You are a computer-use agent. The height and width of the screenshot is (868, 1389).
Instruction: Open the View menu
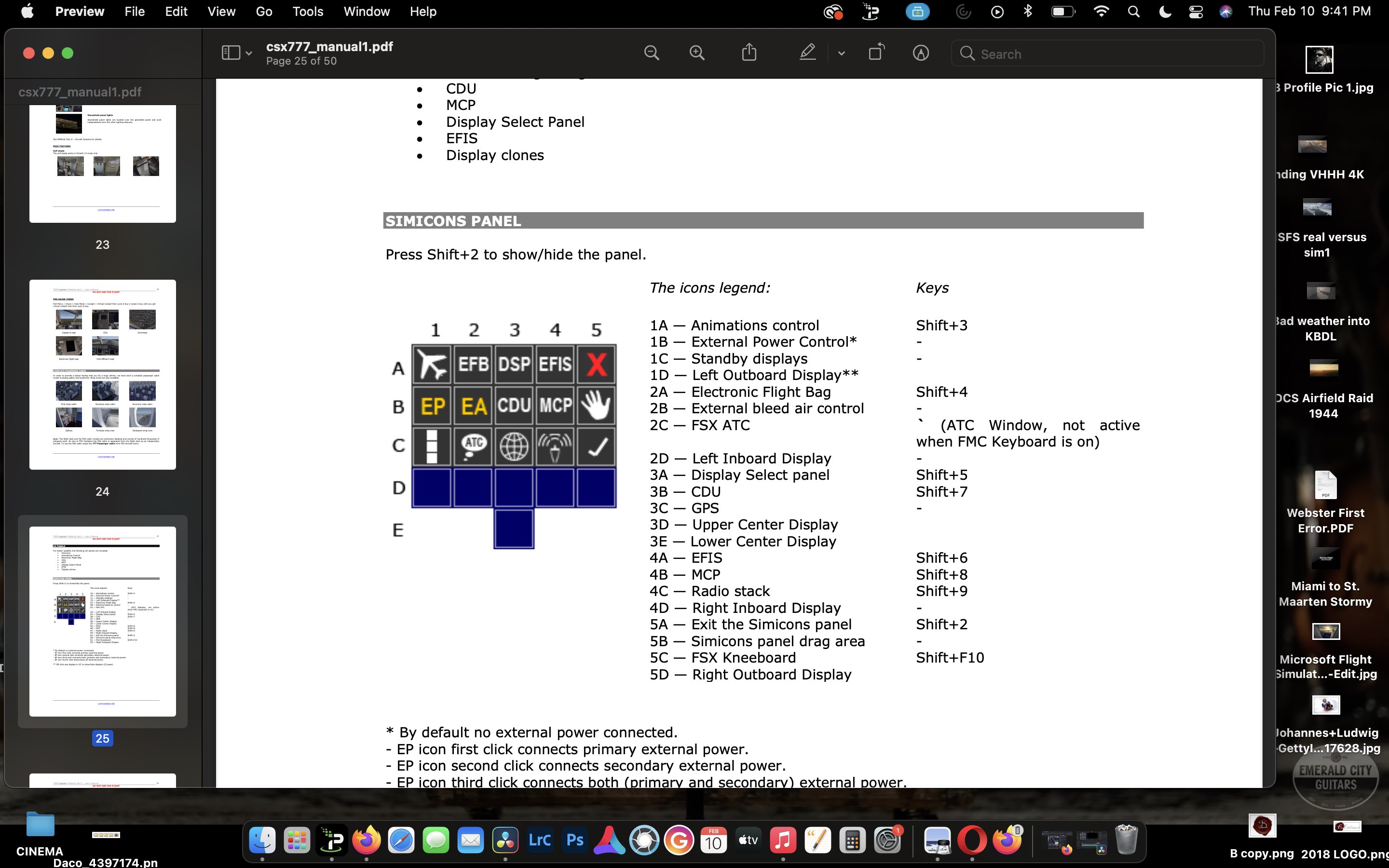(221, 11)
